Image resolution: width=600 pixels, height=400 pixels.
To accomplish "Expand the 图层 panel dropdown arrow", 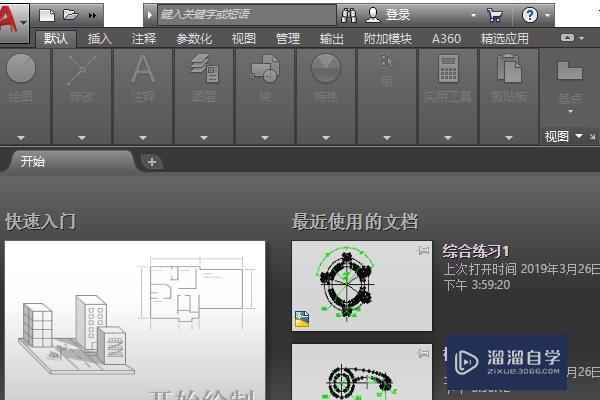I will click(x=204, y=137).
